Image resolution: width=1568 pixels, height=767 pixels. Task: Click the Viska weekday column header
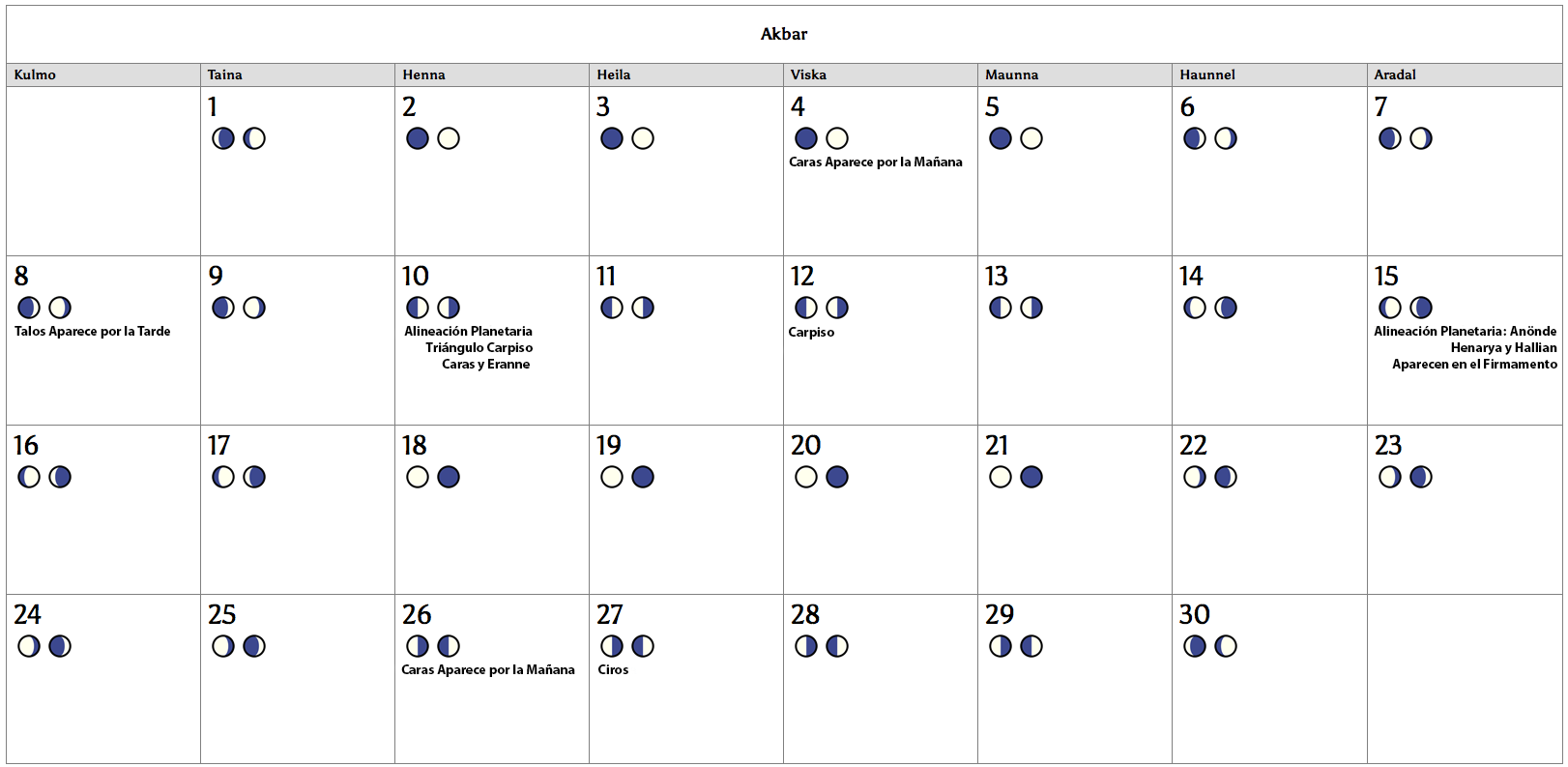coord(808,74)
